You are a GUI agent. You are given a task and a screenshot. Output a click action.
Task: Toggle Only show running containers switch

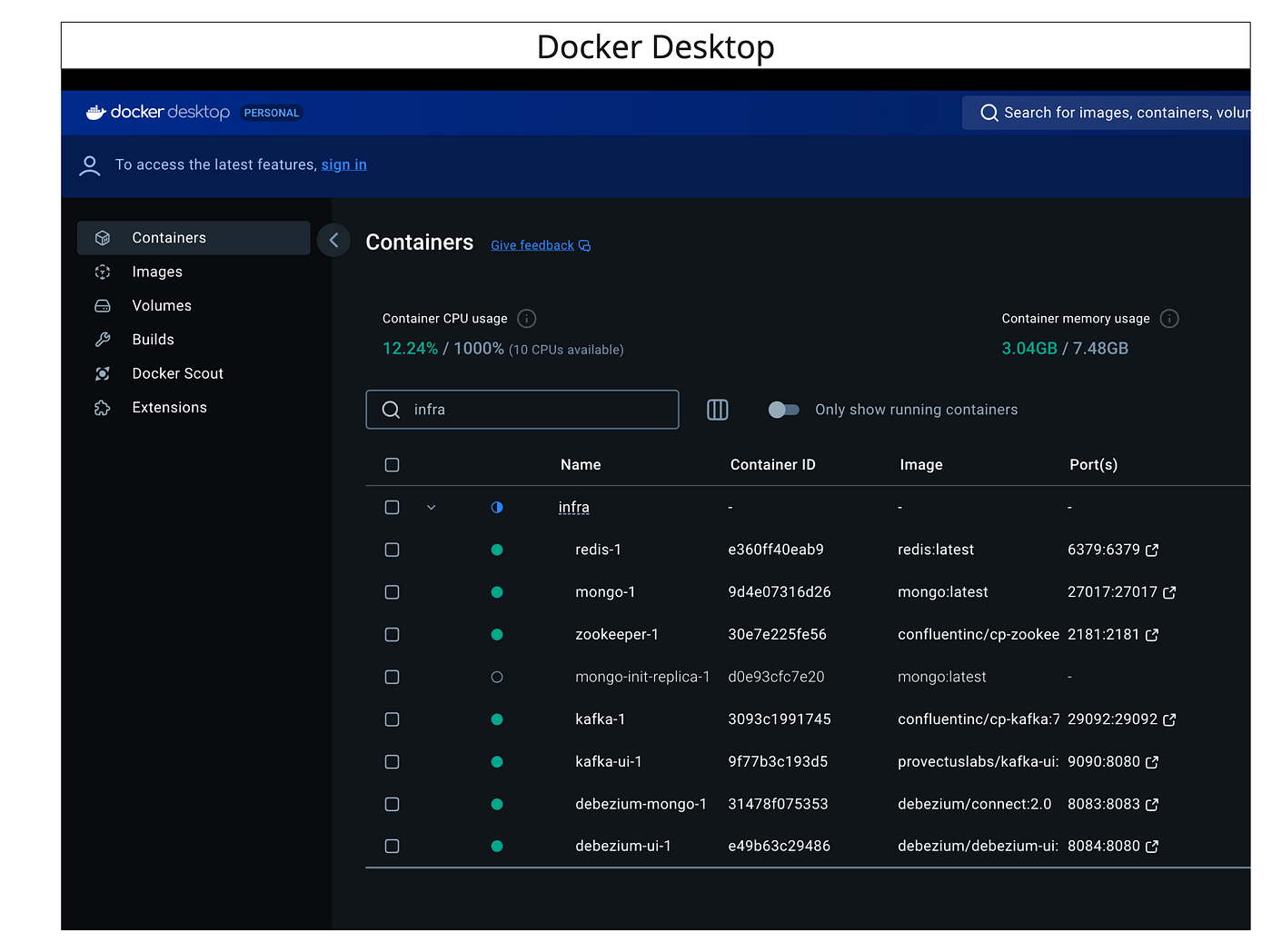783,410
